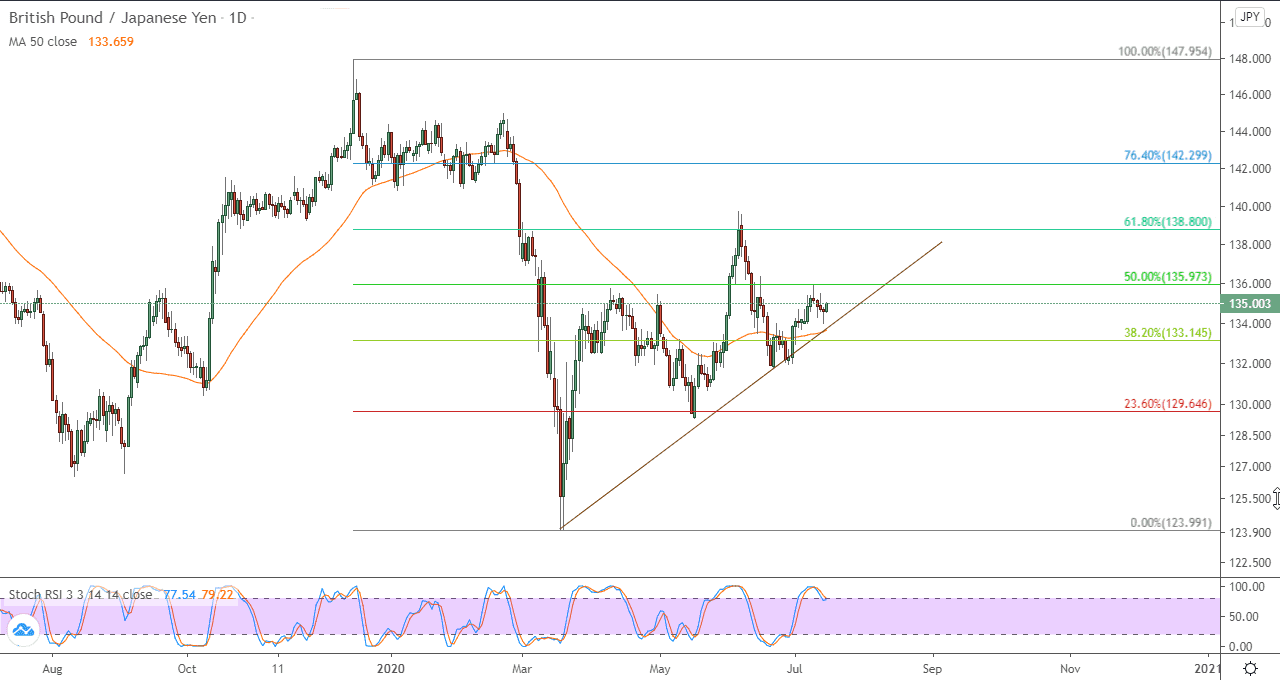The width and height of the screenshot is (1280, 680).
Task: Click the Jul label on the time axis
Action: (795, 667)
